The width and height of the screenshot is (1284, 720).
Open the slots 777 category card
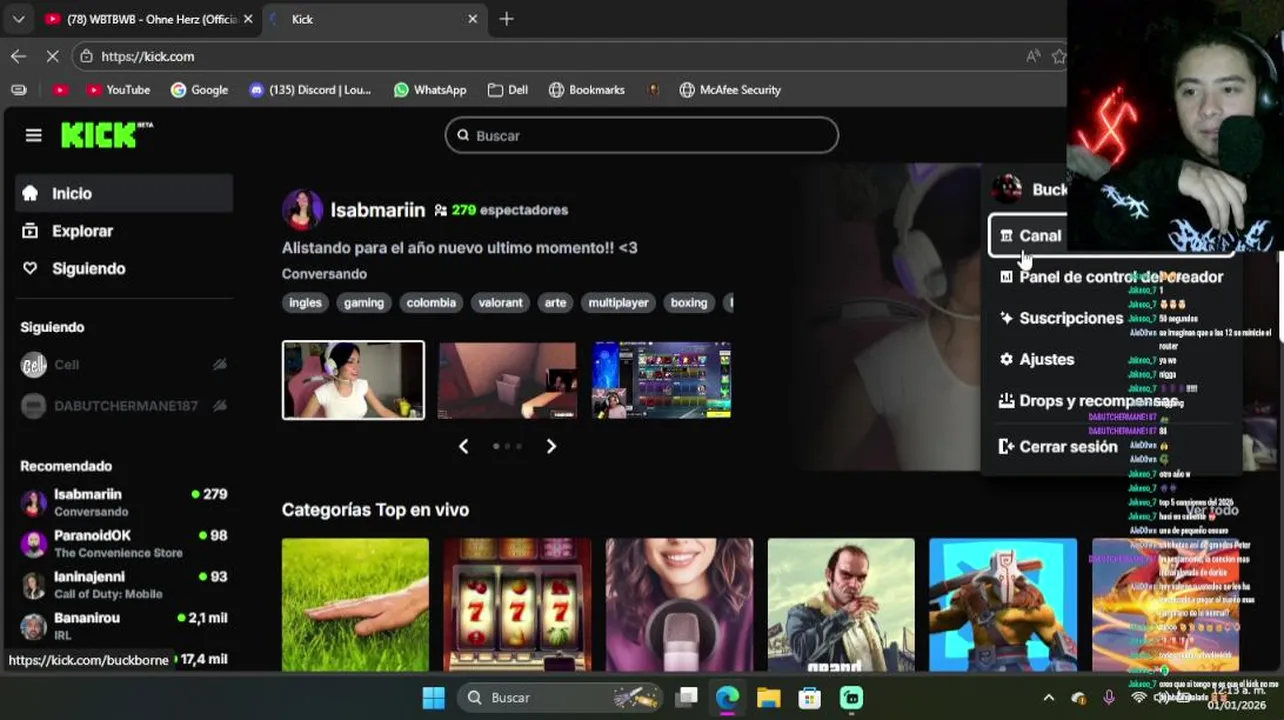click(x=517, y=605)
